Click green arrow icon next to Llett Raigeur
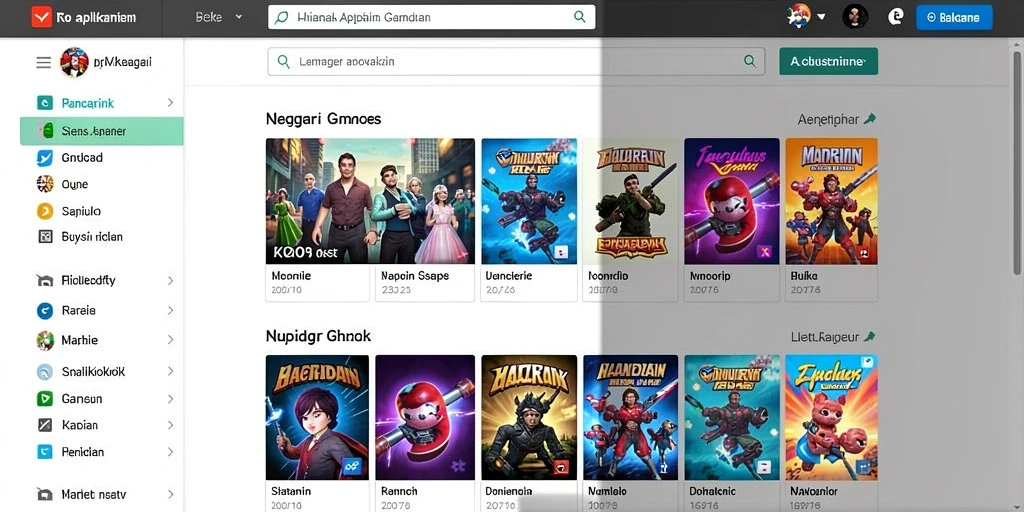Image resolution: width=1024 pixels, height=512 pixels. click(869, 337)
